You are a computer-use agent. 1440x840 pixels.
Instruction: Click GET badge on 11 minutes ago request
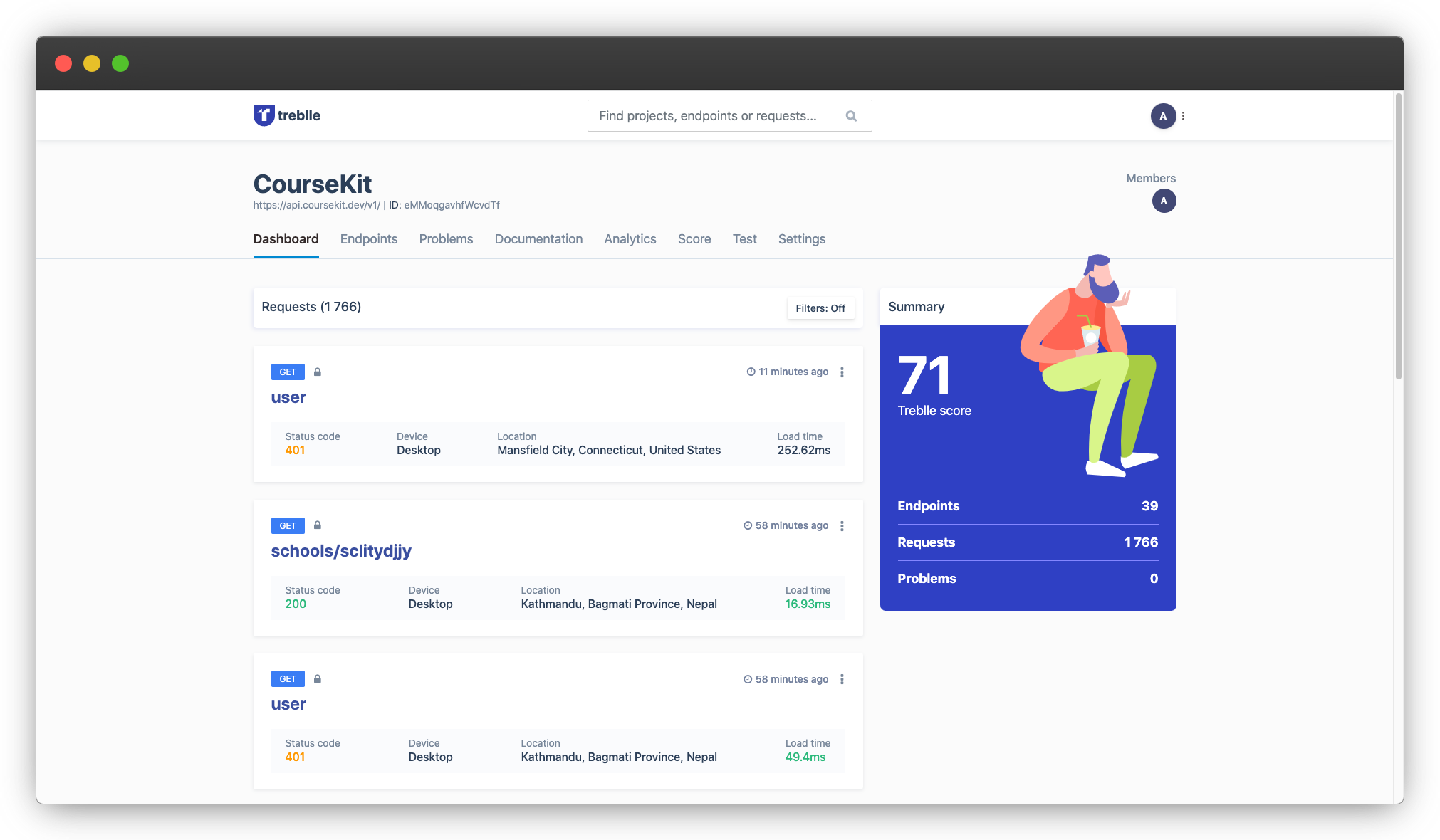(x=288, y=372)
